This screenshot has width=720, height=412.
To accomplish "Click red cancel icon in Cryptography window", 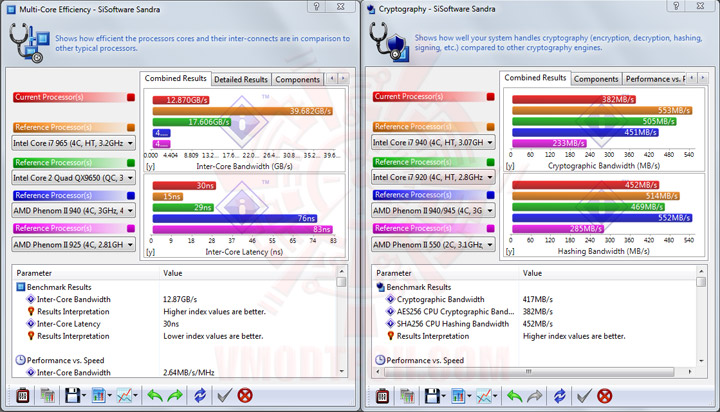I will click(605, 396).
